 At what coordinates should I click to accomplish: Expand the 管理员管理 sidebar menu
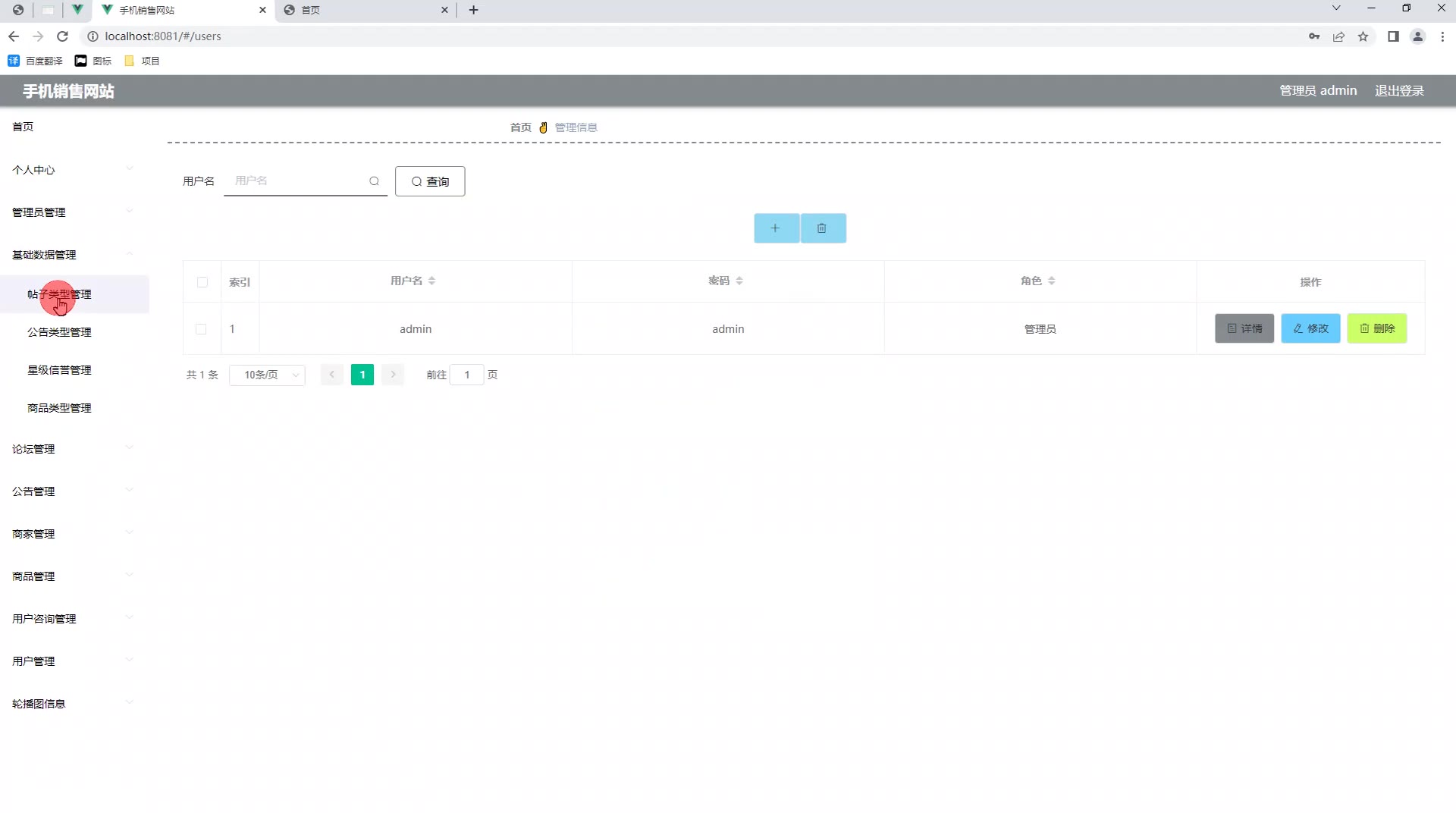click(x=74, y=212)
